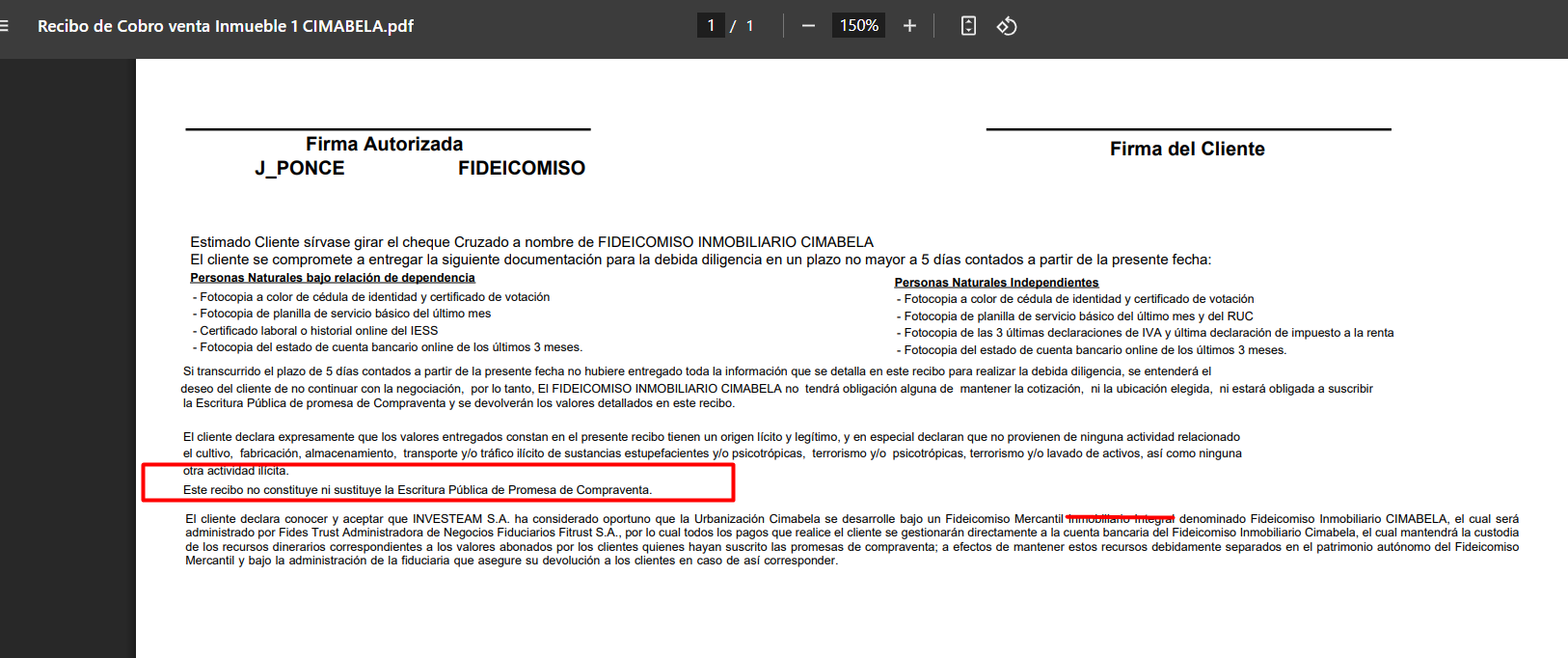Click the fit to page icon
The image size is (1568, 658).
[968, 26]
